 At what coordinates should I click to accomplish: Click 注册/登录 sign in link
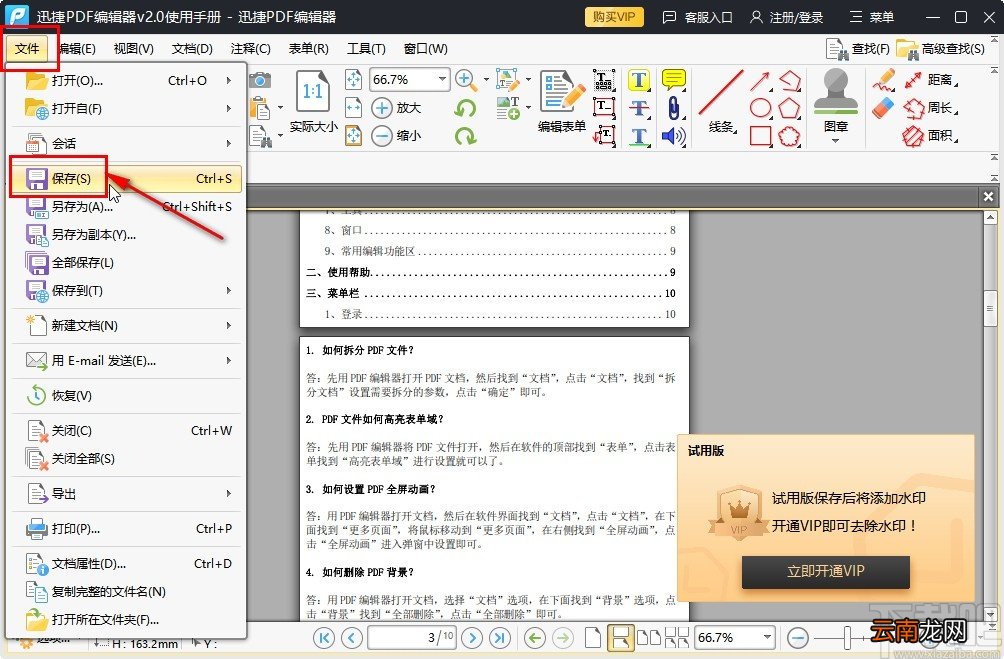pyautogui.click(x=786, y=17)
